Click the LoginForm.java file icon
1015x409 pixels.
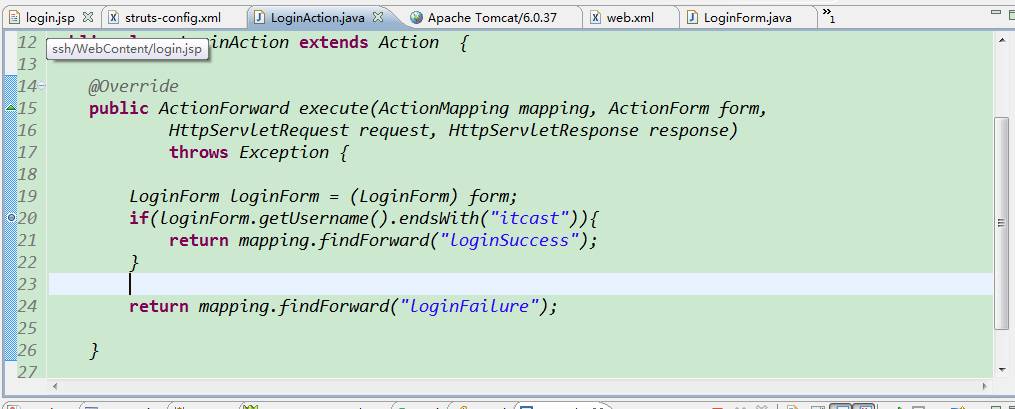692,18
